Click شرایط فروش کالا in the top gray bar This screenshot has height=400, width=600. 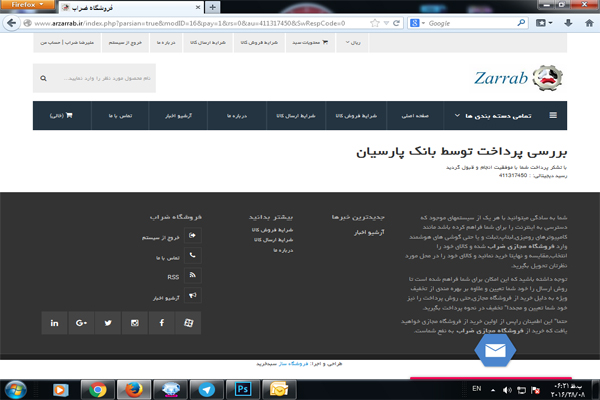[259, 42]
